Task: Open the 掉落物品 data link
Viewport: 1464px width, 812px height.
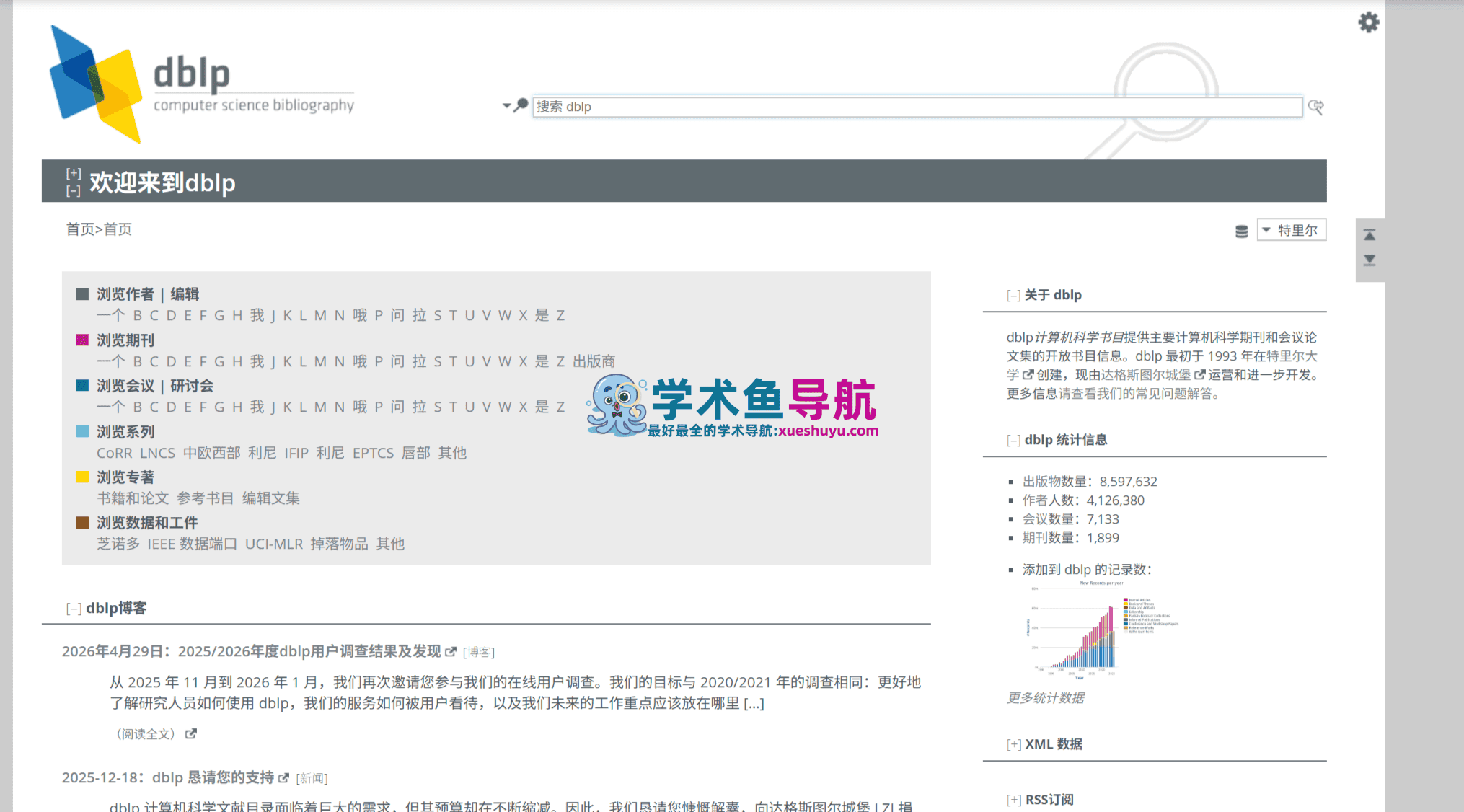Action: point(339,544)
